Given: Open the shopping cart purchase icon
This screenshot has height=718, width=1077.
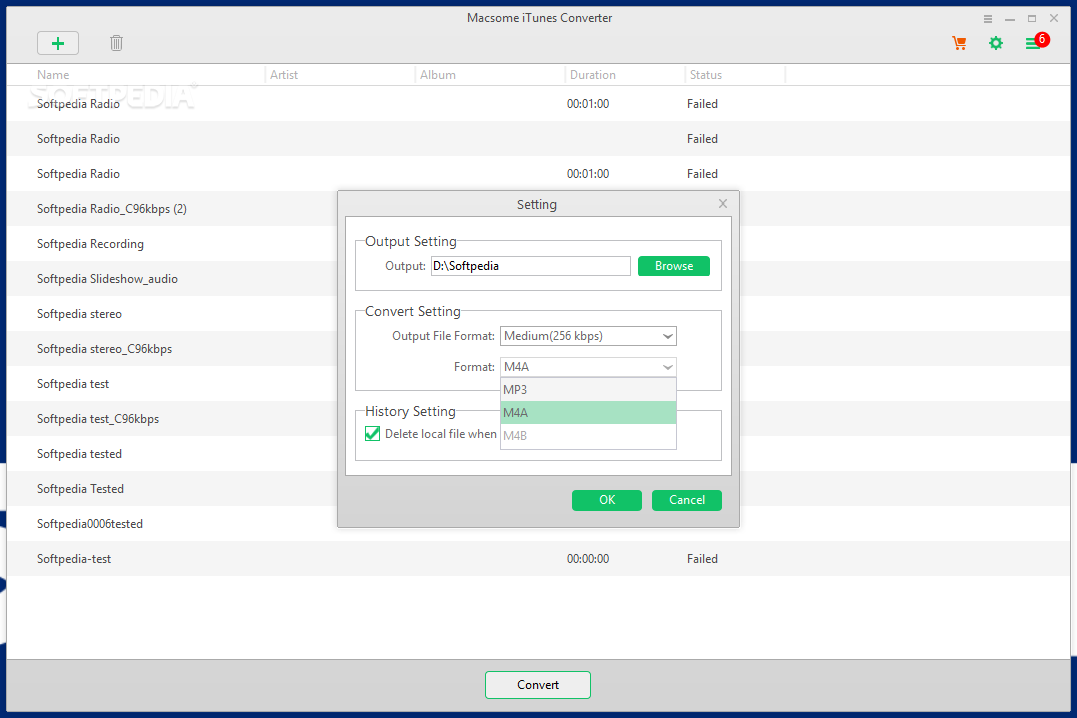Looking at the screenshot, I should (x=960, y=43).
